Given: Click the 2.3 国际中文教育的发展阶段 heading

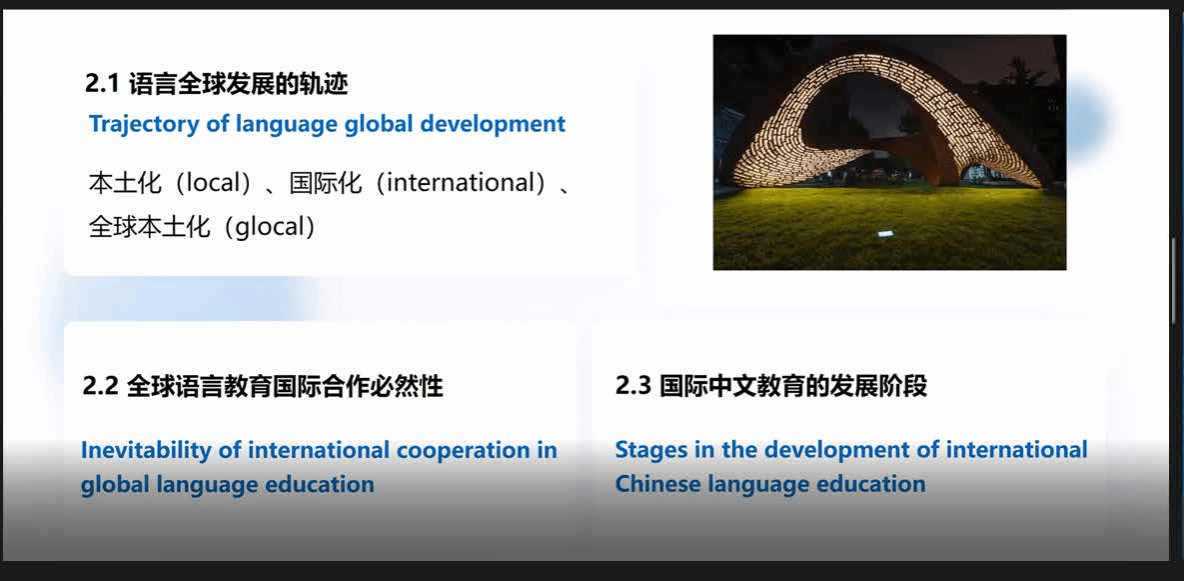Looking at the screenshot, I should pyautogui.click(x=771, y=386).
